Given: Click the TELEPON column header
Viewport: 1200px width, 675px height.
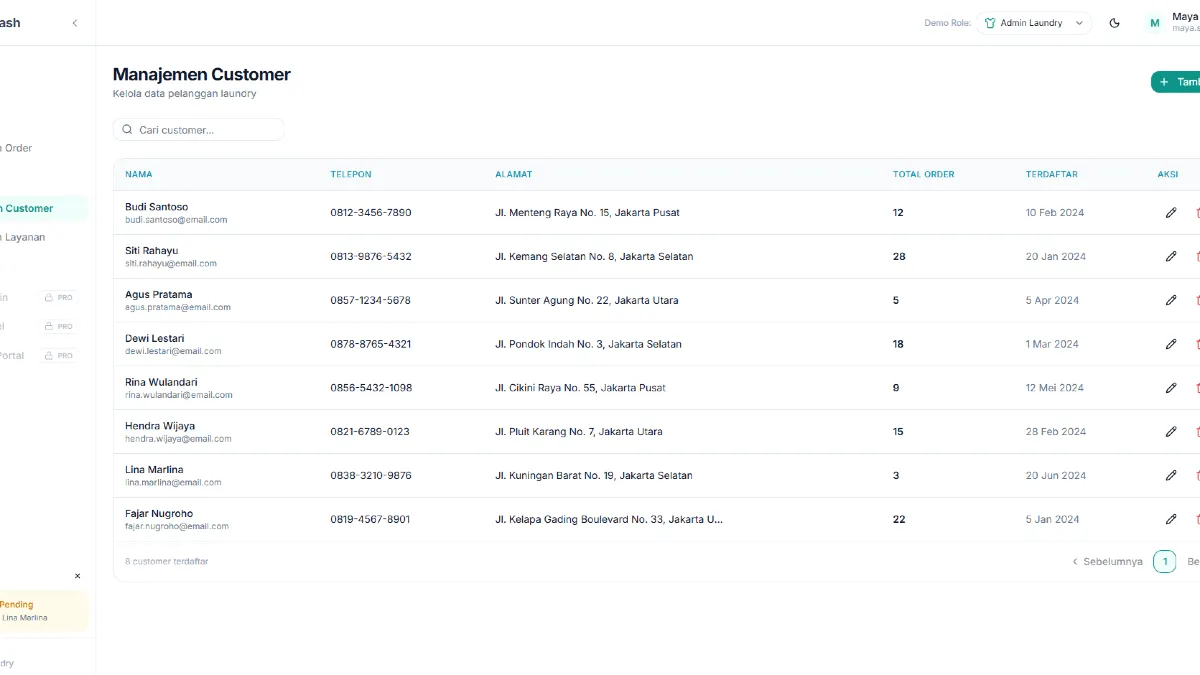Looking at the screenshot, I should click(x=351, y=174).
